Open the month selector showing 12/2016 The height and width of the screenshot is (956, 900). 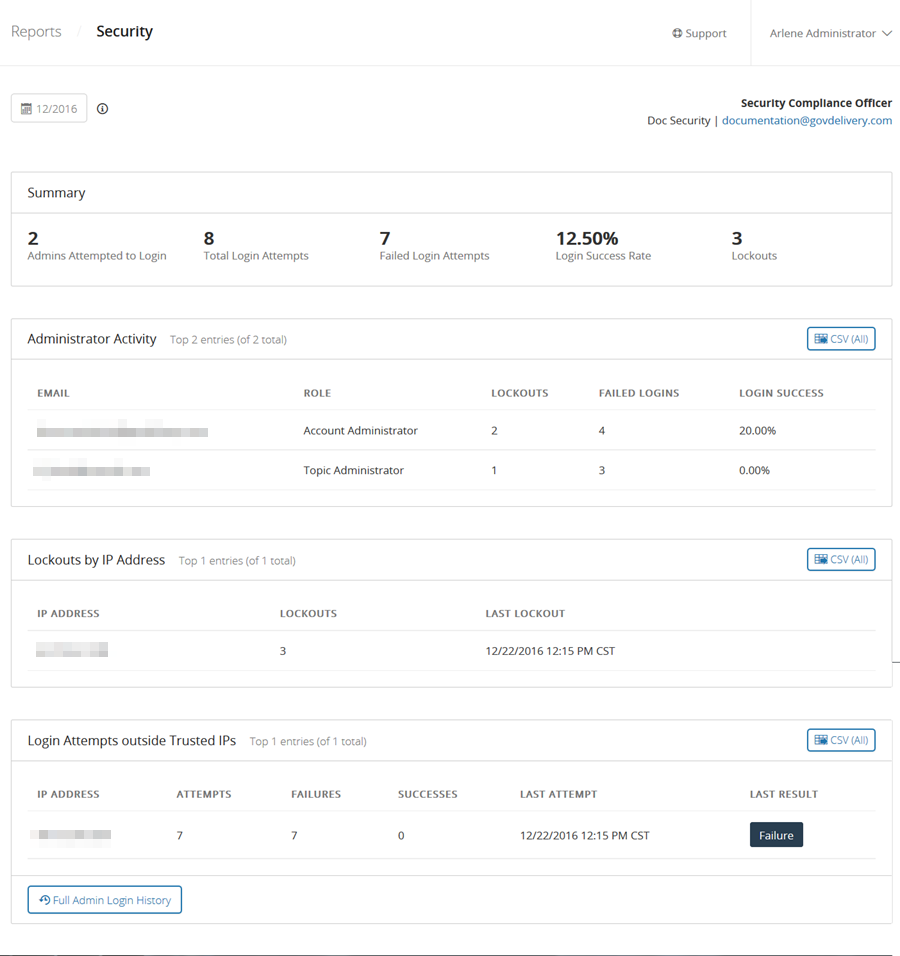(48, 108)
